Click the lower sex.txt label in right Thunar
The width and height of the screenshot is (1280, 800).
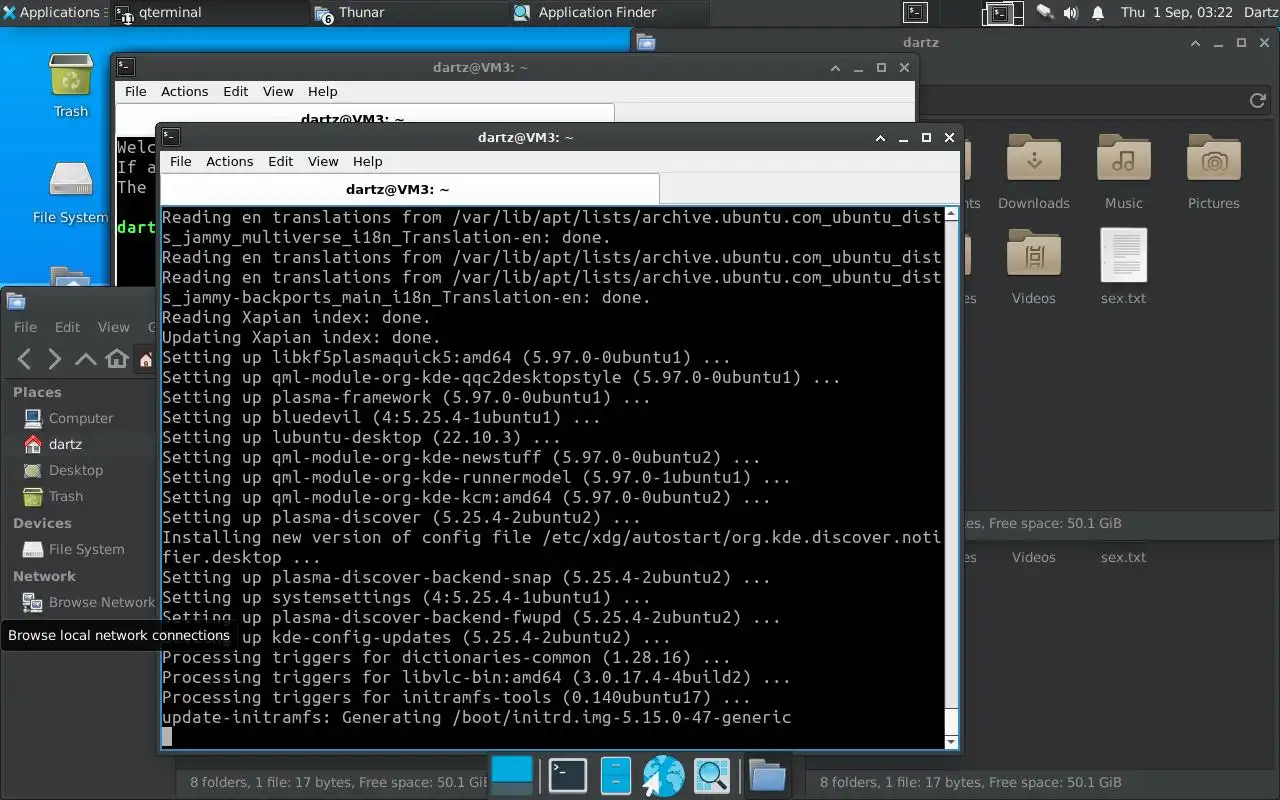click(1123, 557)
